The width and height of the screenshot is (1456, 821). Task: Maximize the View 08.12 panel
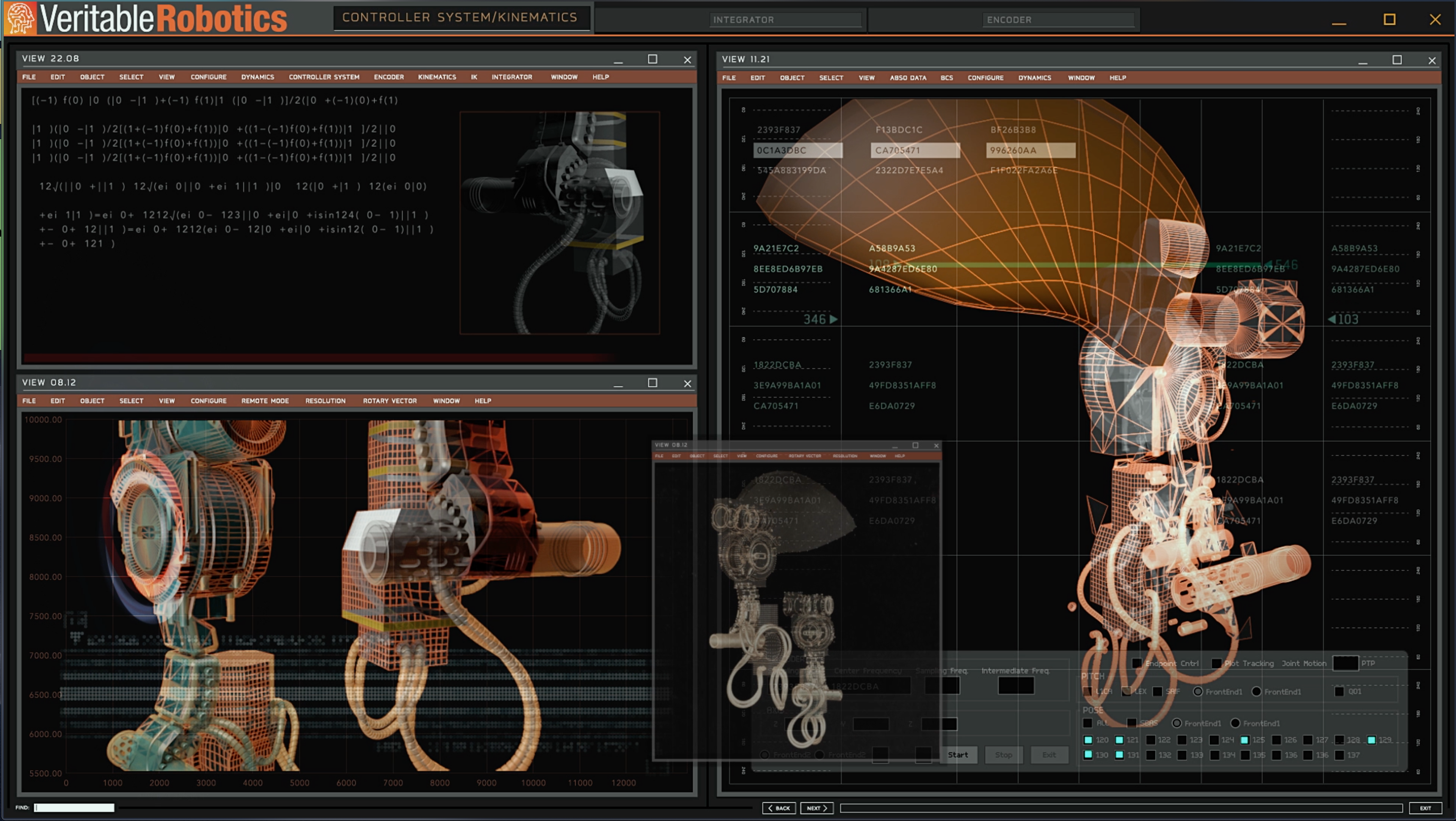[652, 383]
